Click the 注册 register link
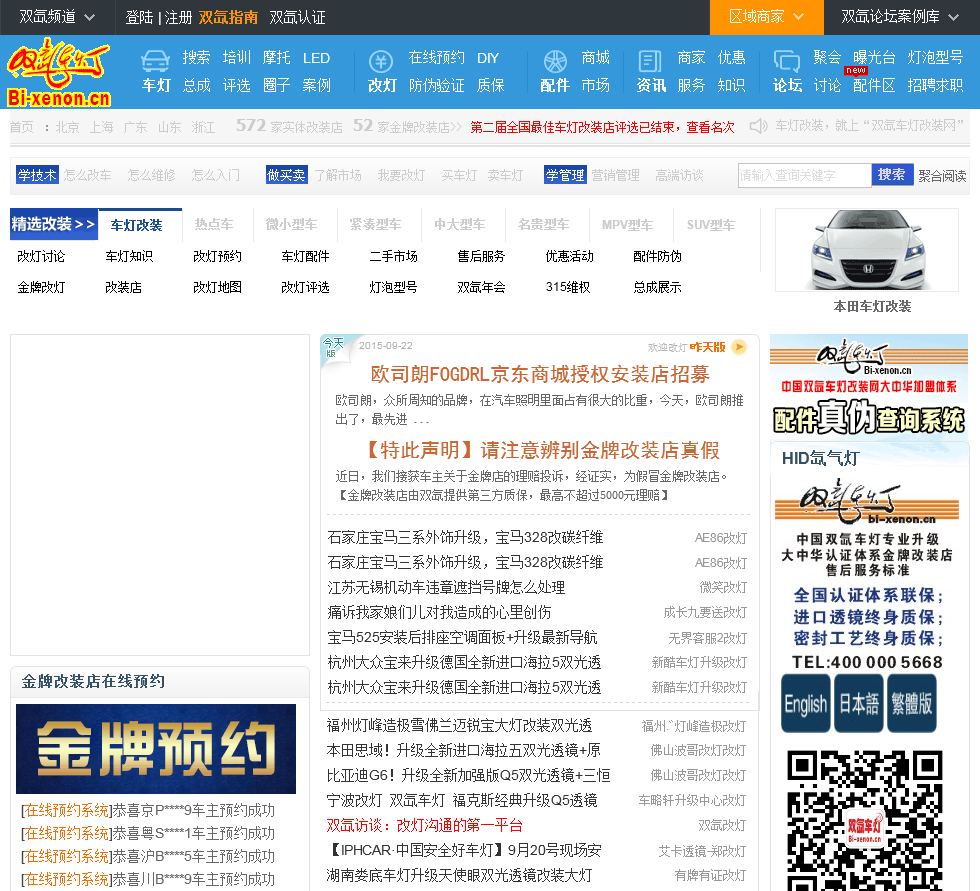The width and height of the screenshot is (980, 891). tap(178, 17)
